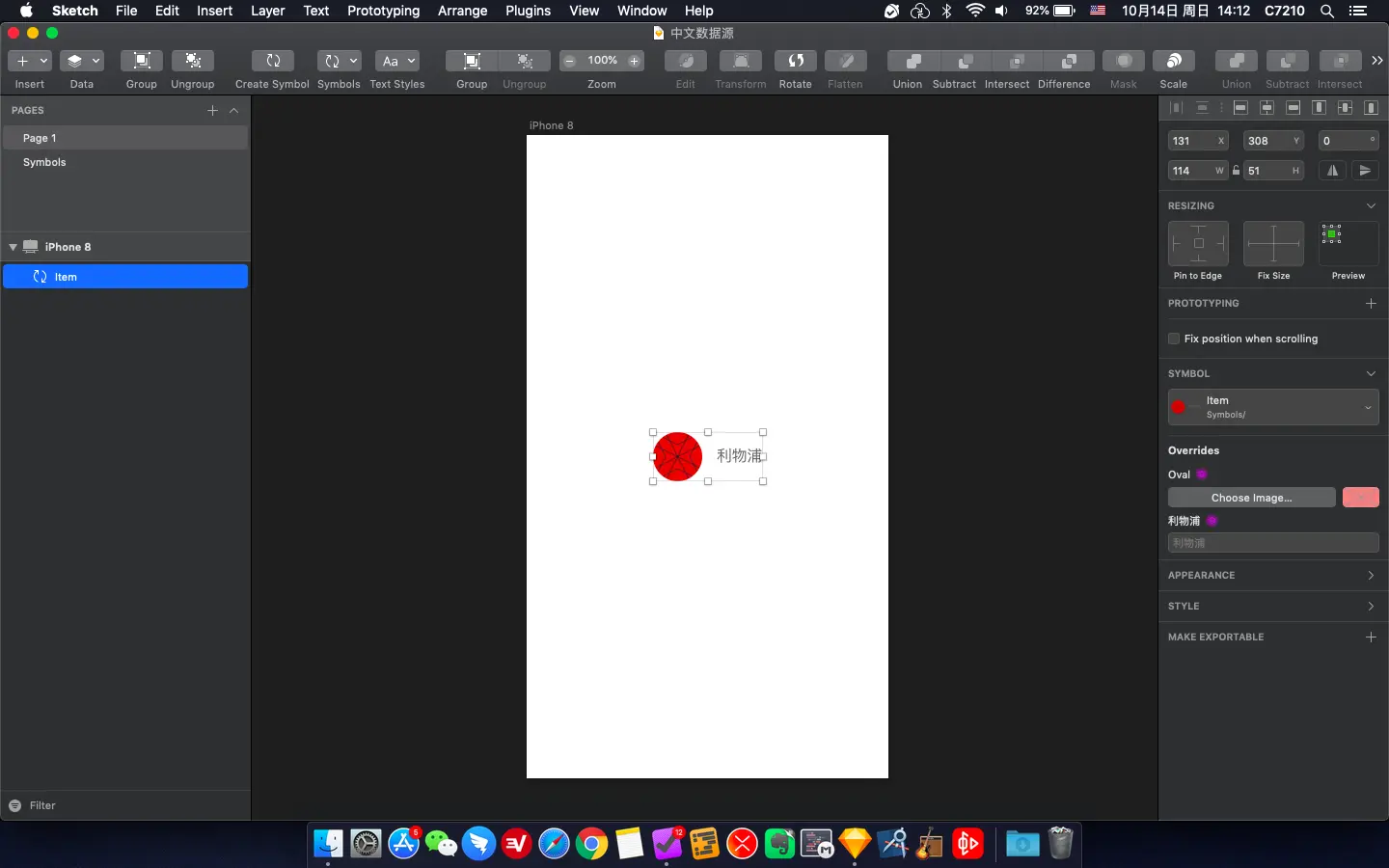Click the Wi-Fi status icon
The height and width of the screenshot is (868, 1389).
pyautogui.click(x=975, y=11)
